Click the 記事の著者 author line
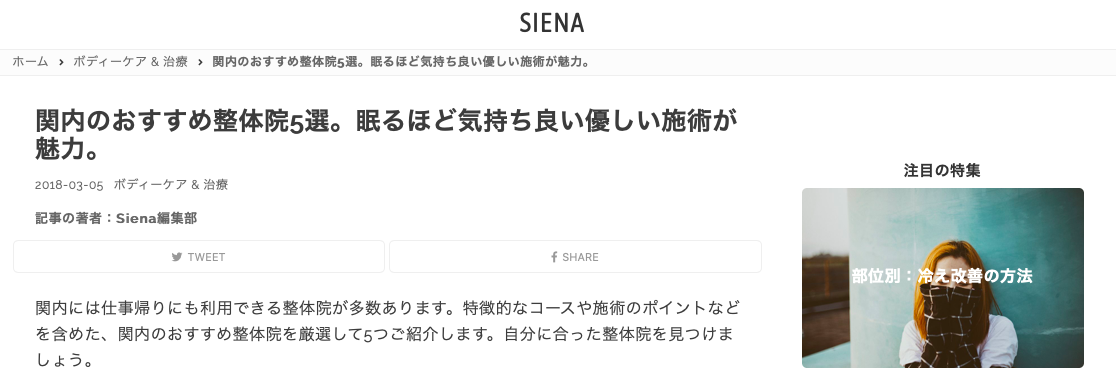 pyautogui.click(x=116, y=219)
